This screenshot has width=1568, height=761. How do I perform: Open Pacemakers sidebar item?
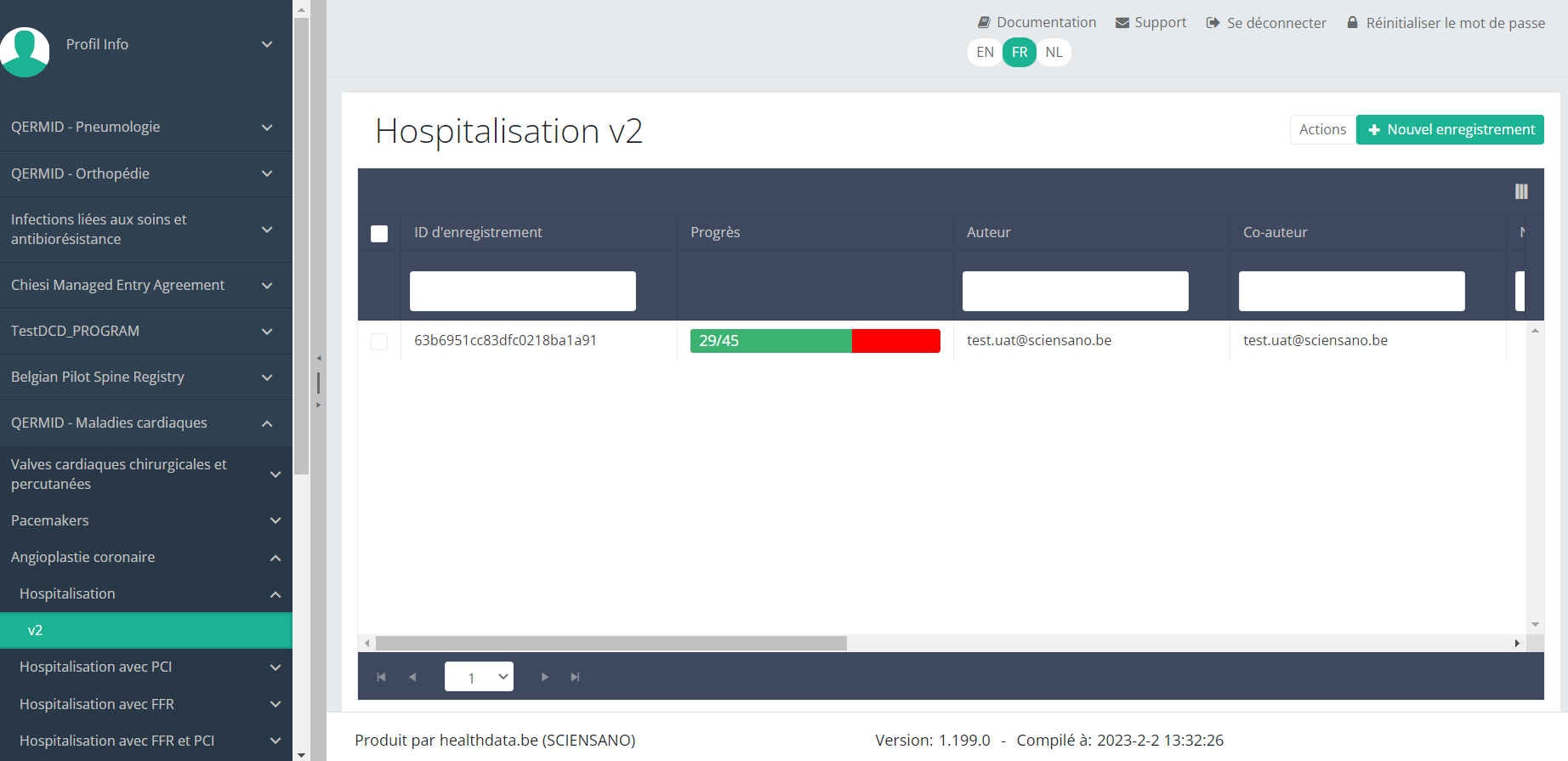pos(145,520)
